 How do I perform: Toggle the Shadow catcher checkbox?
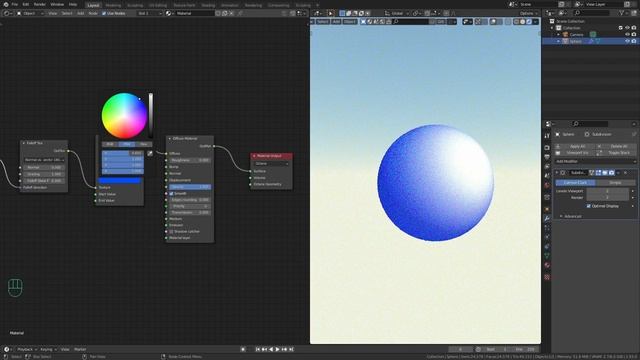(171, 231)
